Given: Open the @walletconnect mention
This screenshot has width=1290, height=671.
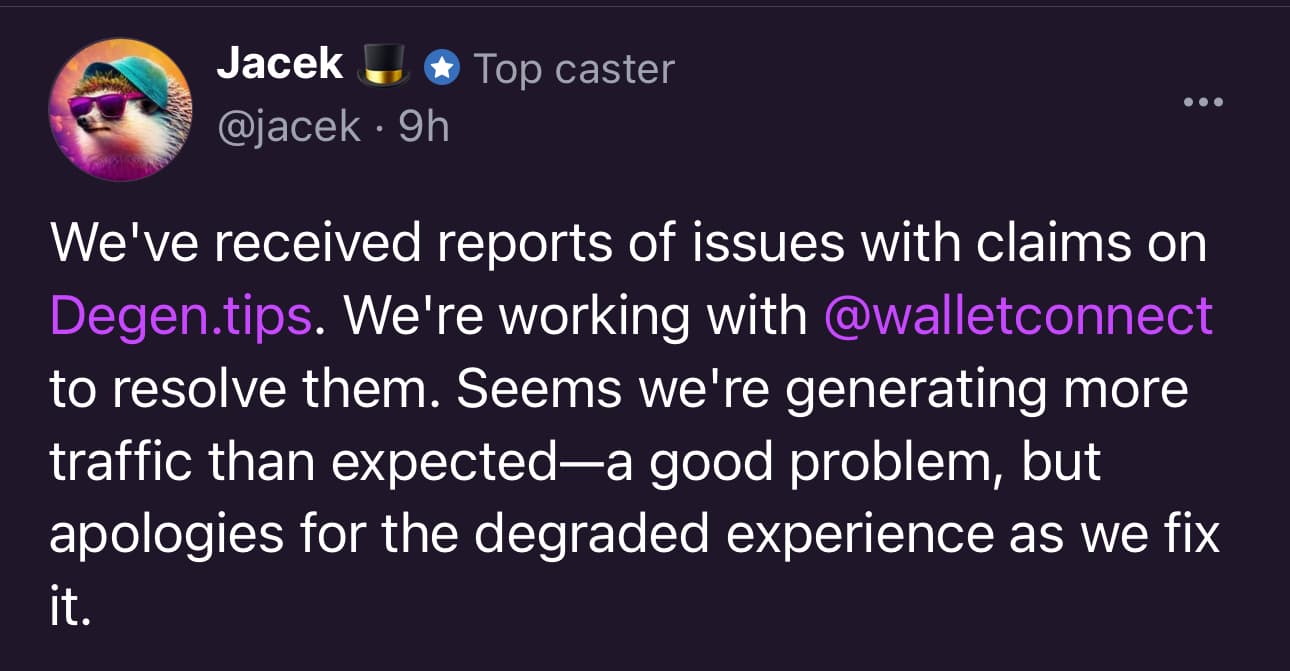Looking at the screenshot, I should point(1018,316).
